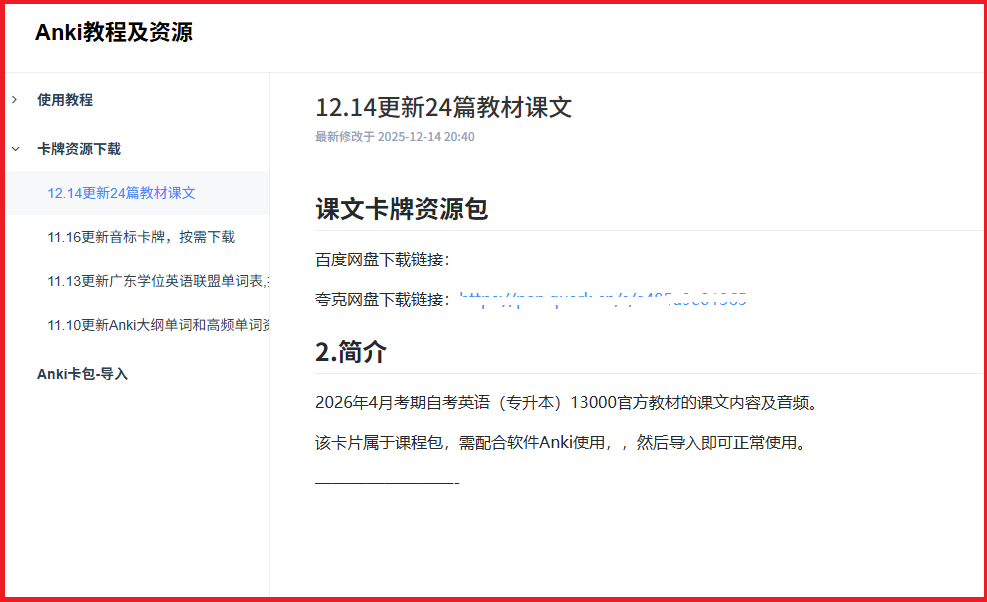This screenshot has width=987, height=602.
Task: Select the last-modified timestamp text
Action: click(x=391, y=137)
